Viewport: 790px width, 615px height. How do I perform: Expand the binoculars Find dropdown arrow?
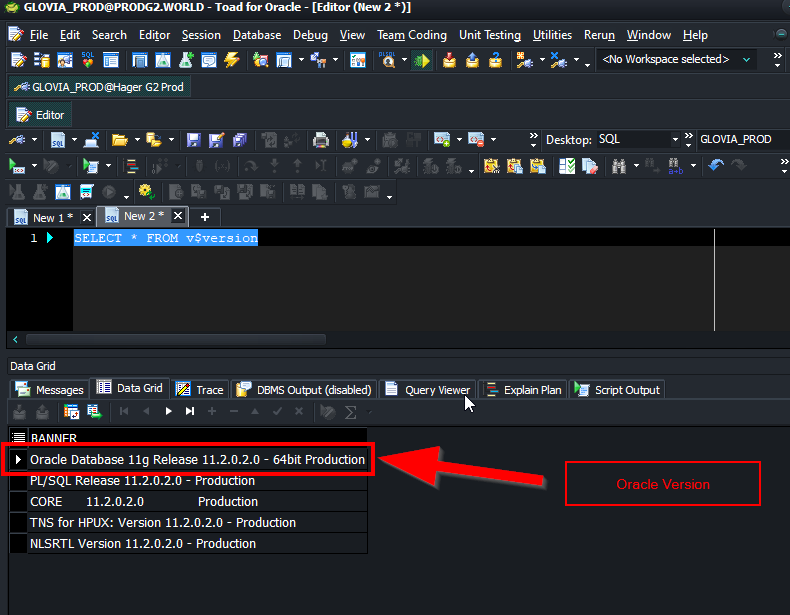point(636,166)
